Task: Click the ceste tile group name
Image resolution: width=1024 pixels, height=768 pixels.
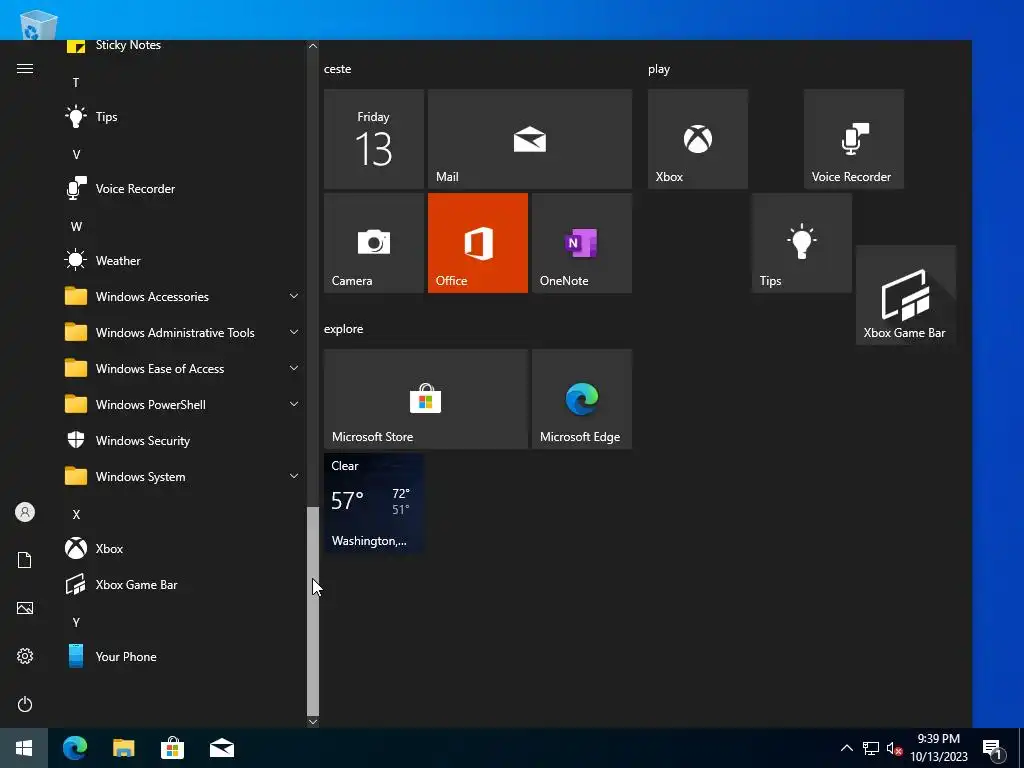Action: click(338, 69)
